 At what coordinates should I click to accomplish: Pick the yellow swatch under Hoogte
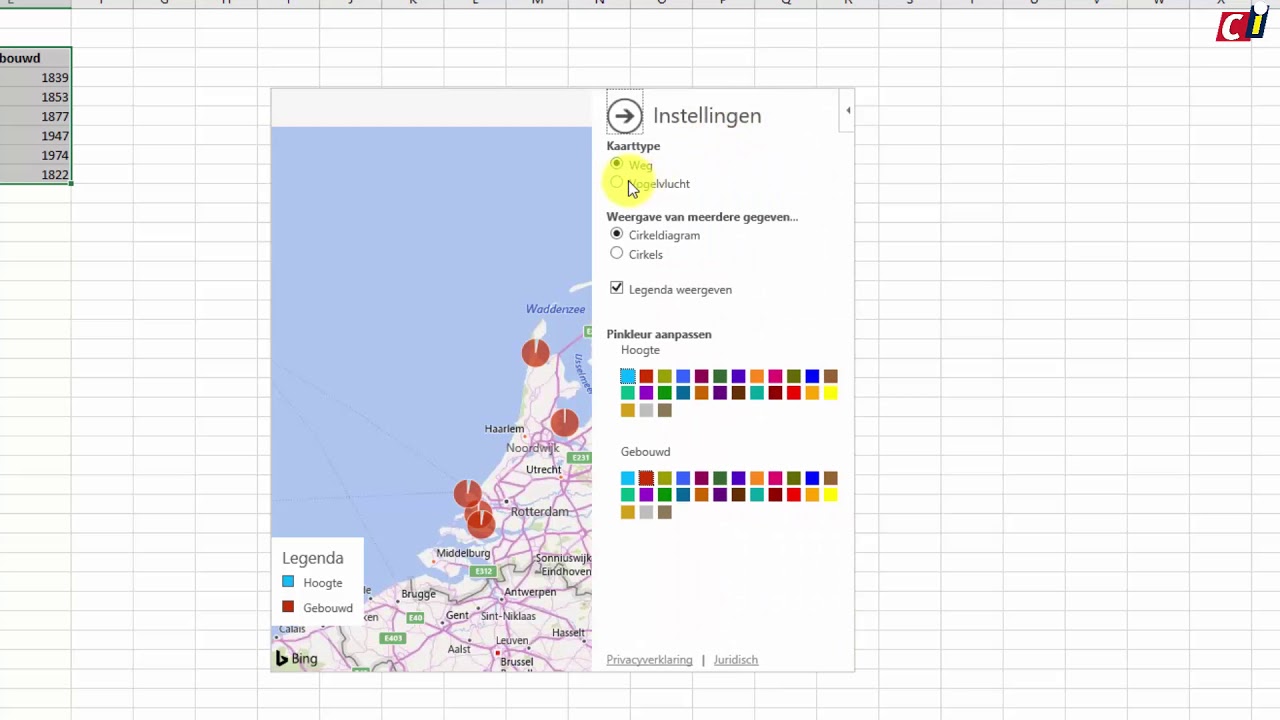pyautogui.click(x=830, y=393)
